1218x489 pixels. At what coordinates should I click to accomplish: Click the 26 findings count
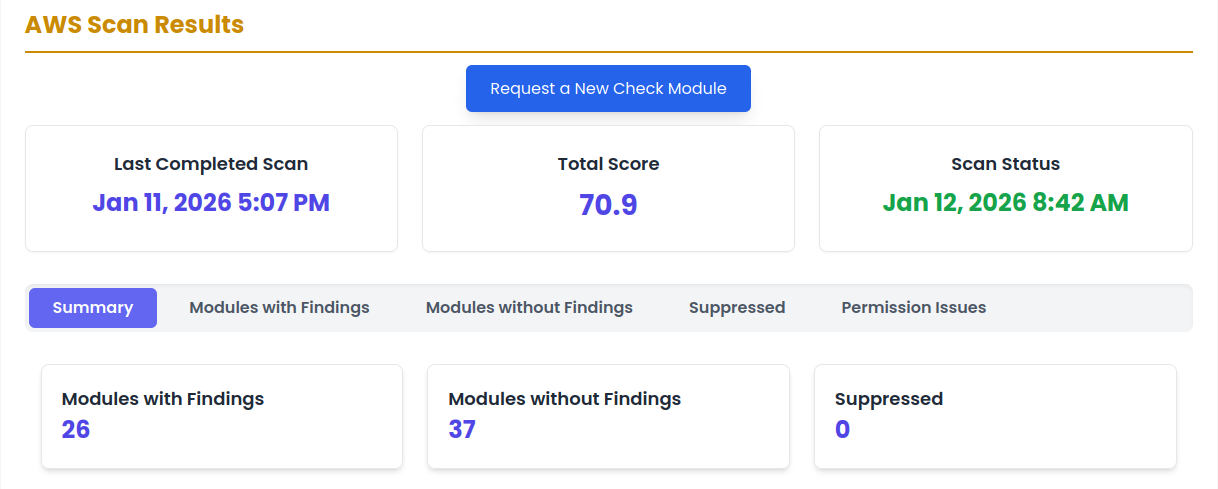click(76, 430)
